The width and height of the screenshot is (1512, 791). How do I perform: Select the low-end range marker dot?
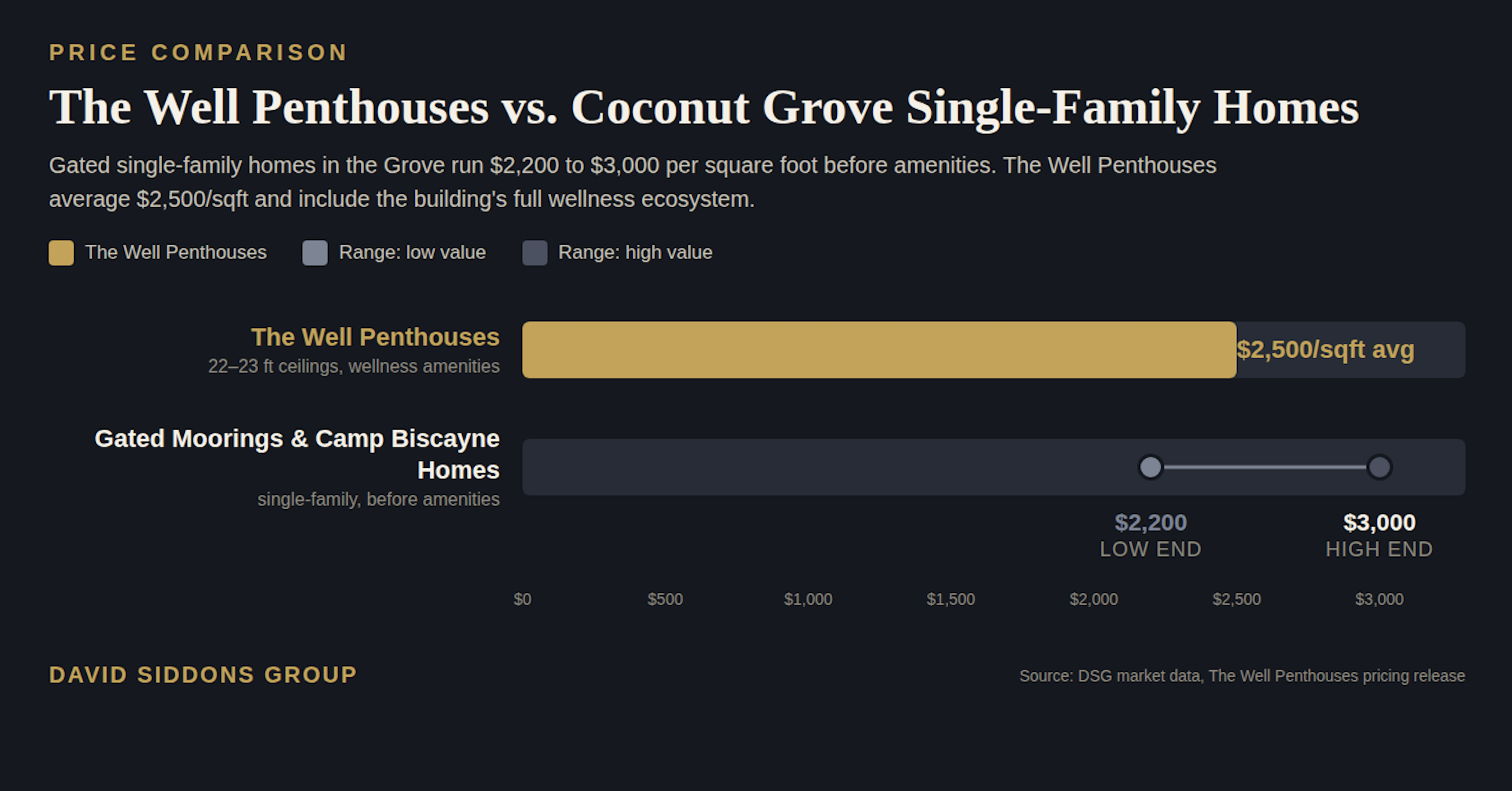(x=1150, y=467)
